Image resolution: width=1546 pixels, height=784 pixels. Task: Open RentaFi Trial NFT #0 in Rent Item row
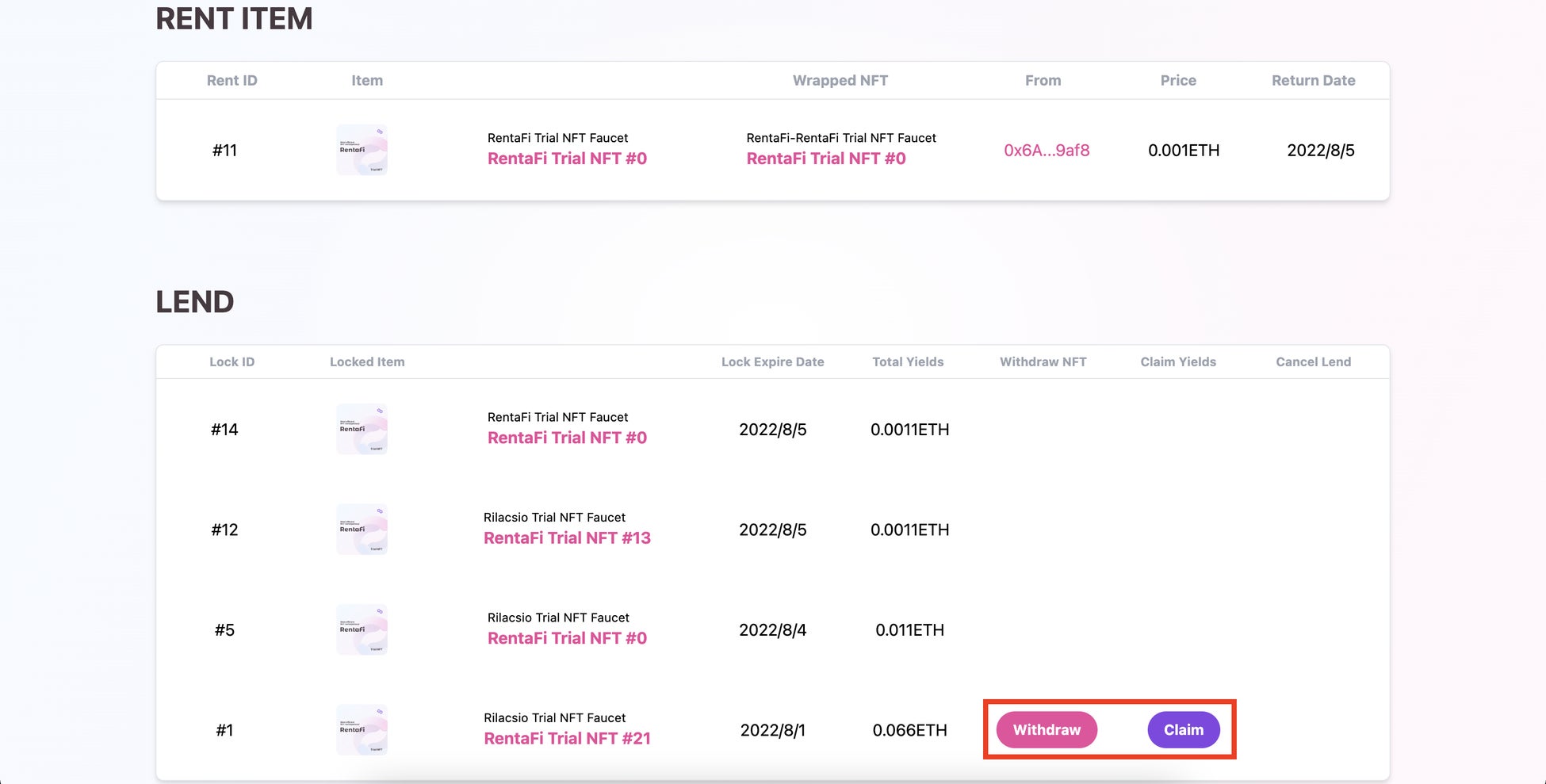point(567,159)
